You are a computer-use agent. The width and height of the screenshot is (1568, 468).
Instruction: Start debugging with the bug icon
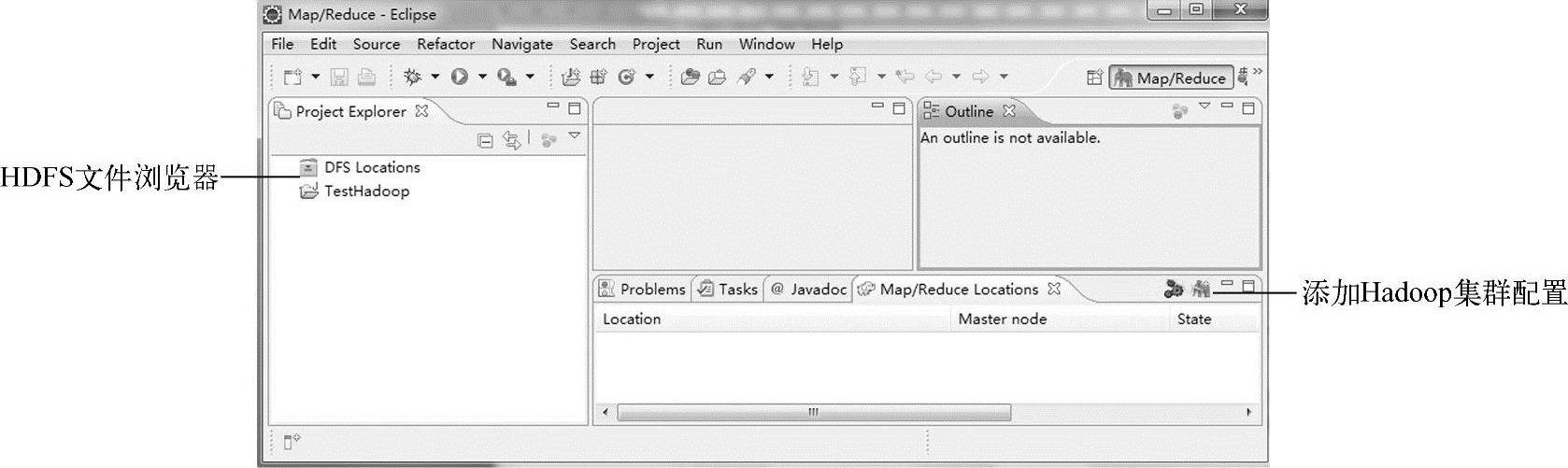pos(412,77)
